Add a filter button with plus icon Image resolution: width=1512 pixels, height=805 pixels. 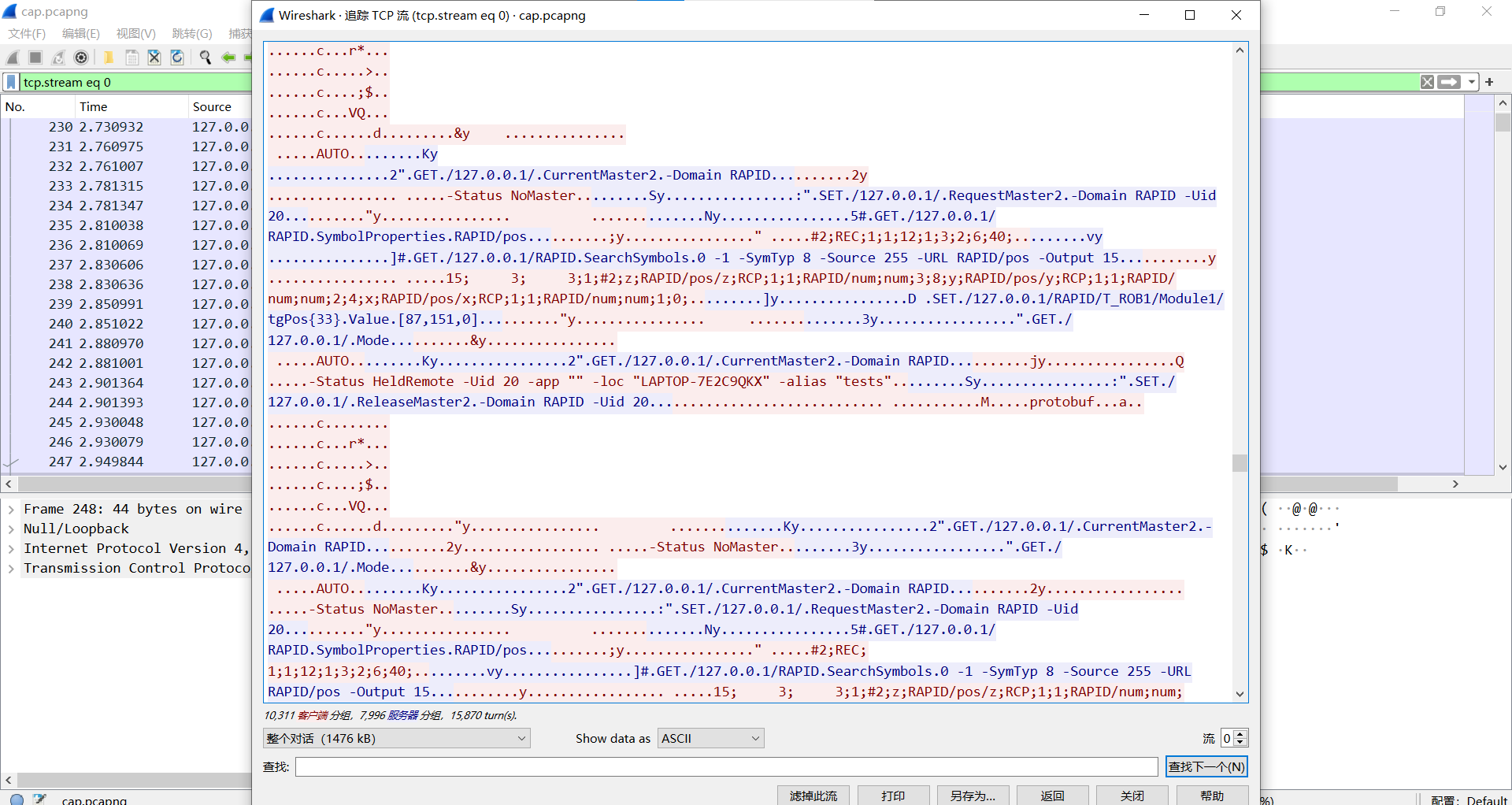(x=1489, y=82)
